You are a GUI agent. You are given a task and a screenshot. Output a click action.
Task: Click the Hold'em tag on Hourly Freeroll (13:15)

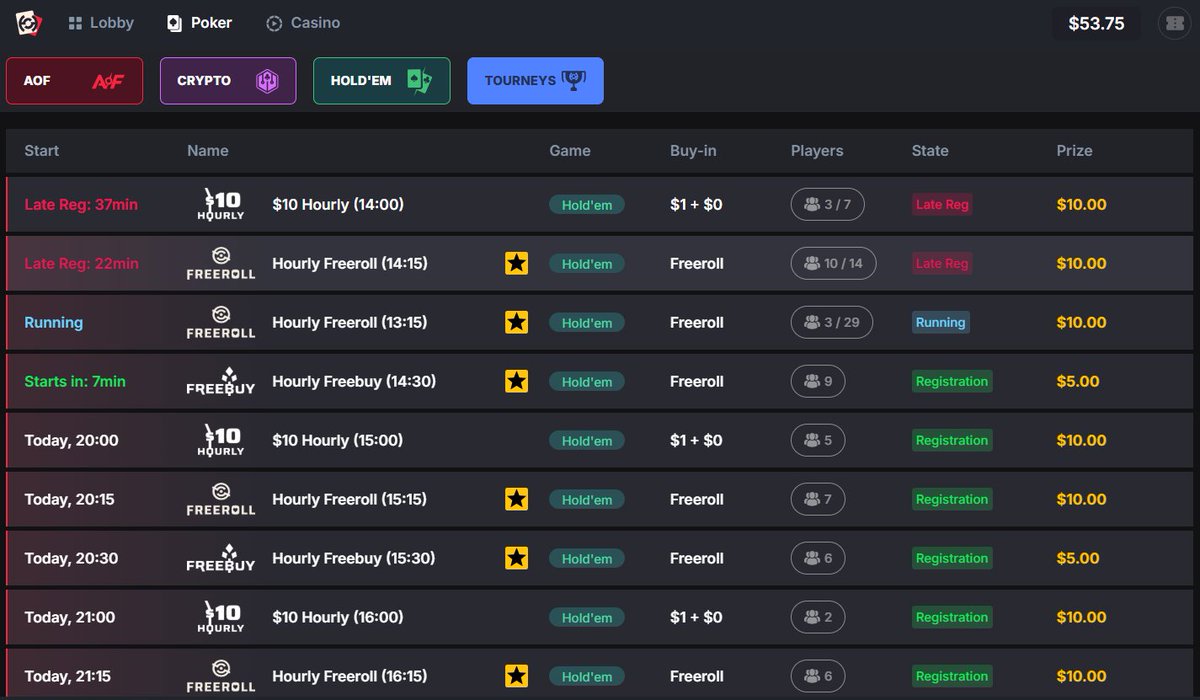pyautogui.click(x=587, y=323)
